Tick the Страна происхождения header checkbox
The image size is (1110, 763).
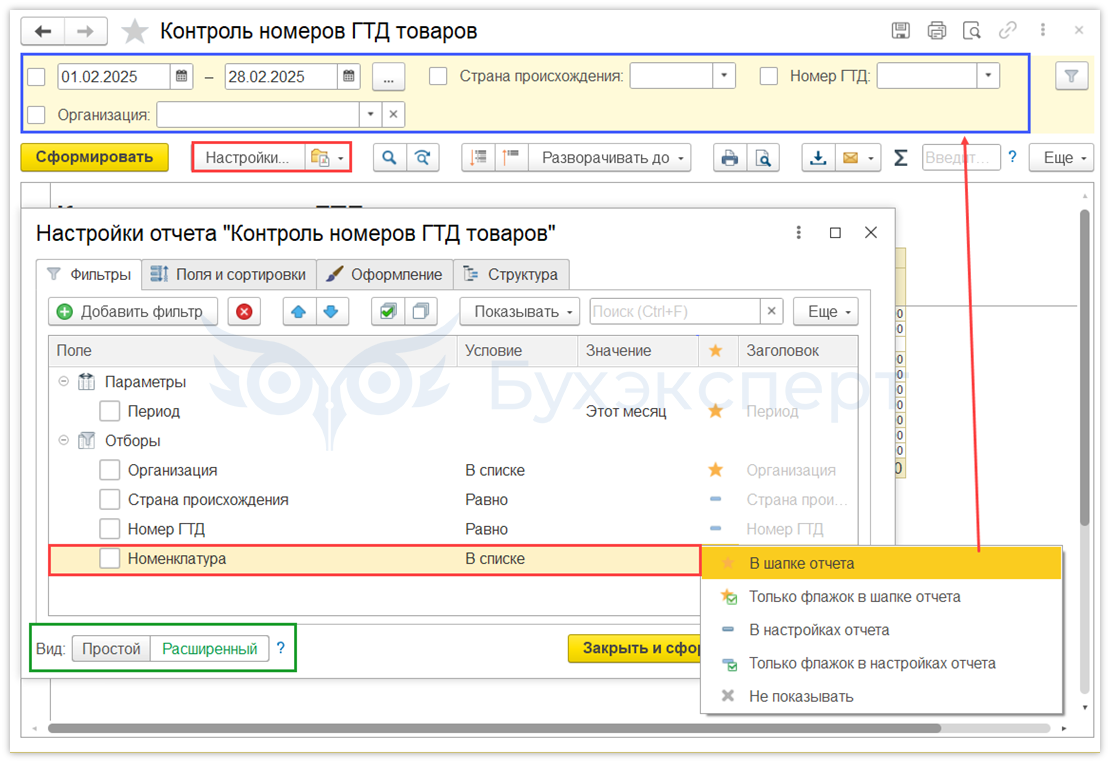pos(438,76)
